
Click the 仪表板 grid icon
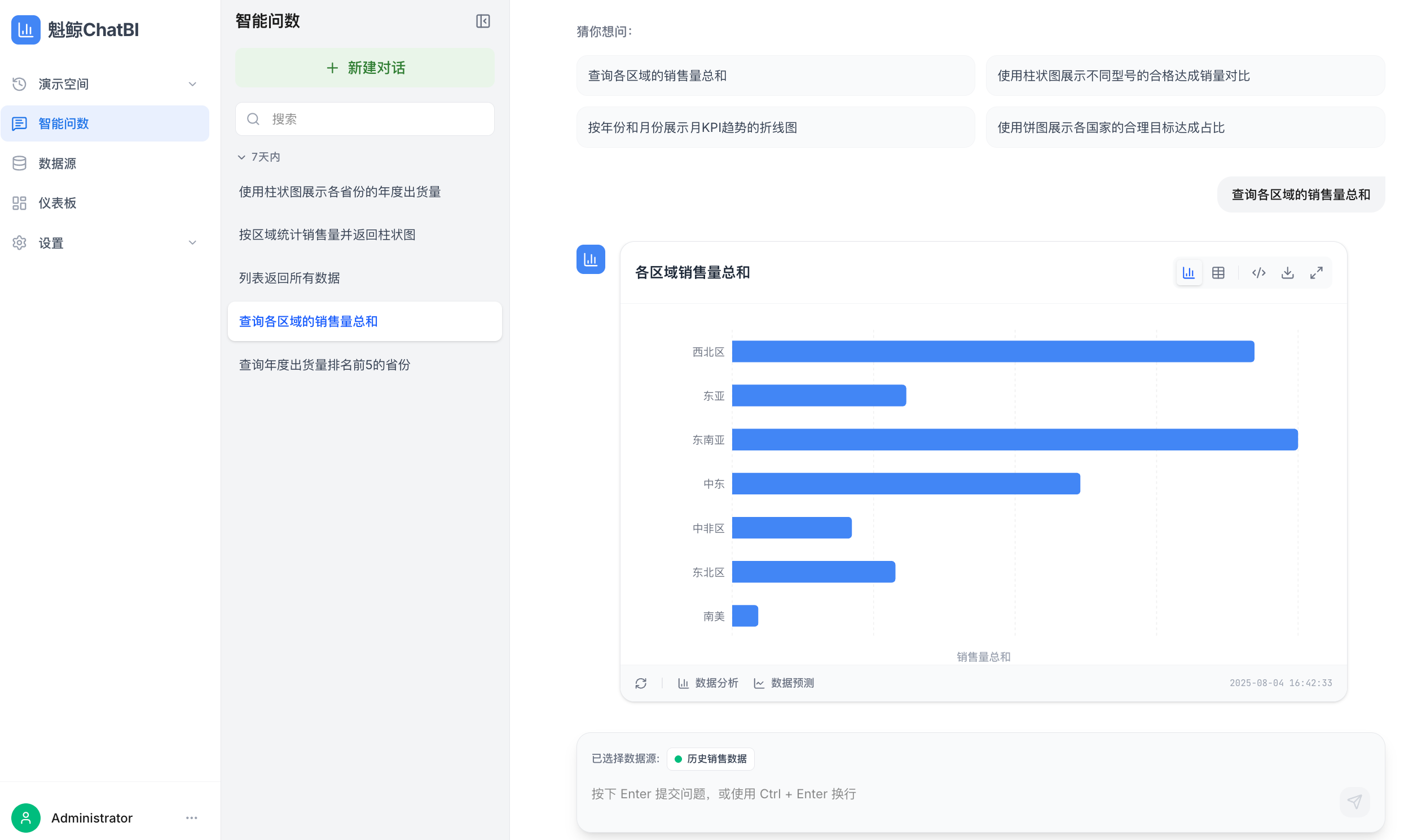(20, 203)
